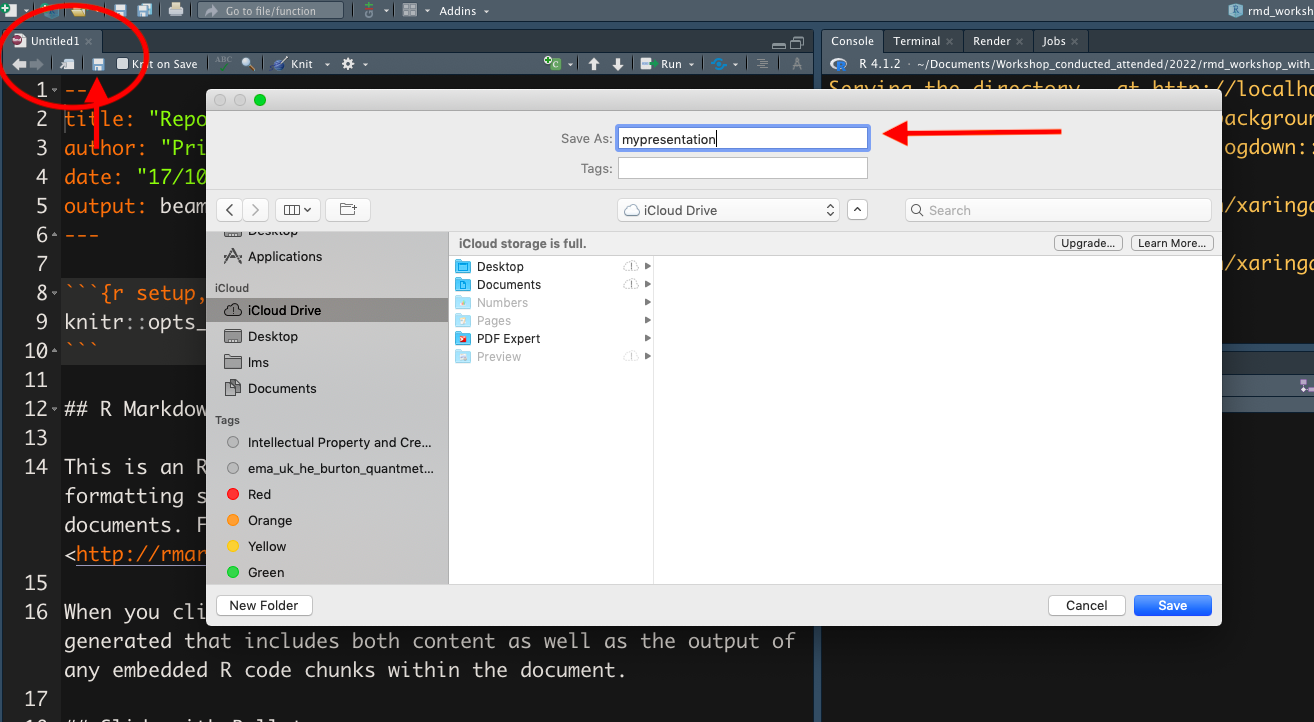Open the Knit dropdown arrow

pyautogui.click(x=327, y=65)
